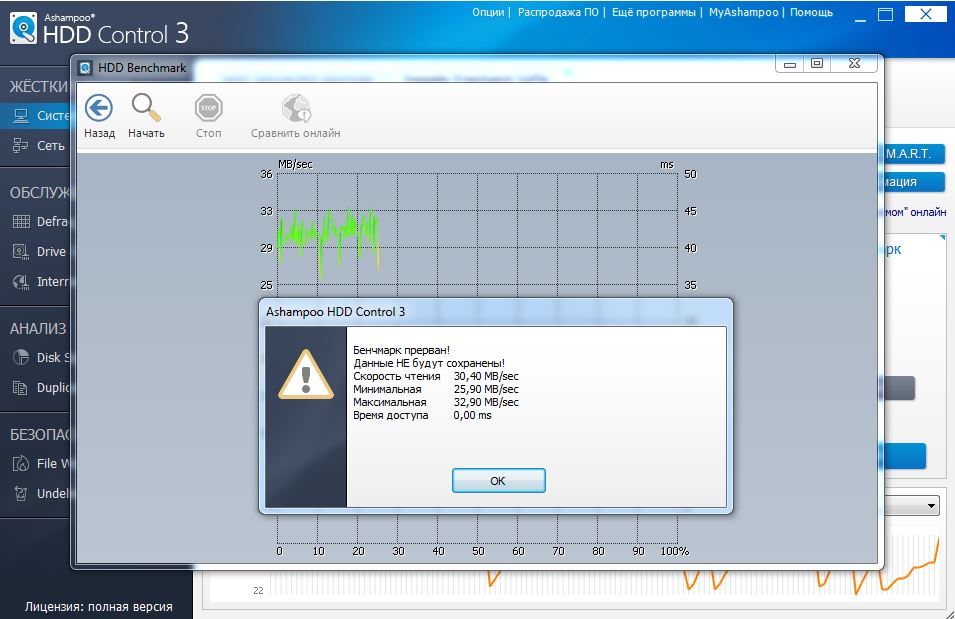Open Undeleter sidebar icon
Viewport: 955px width, 619px height.
[x=21, y=493]
